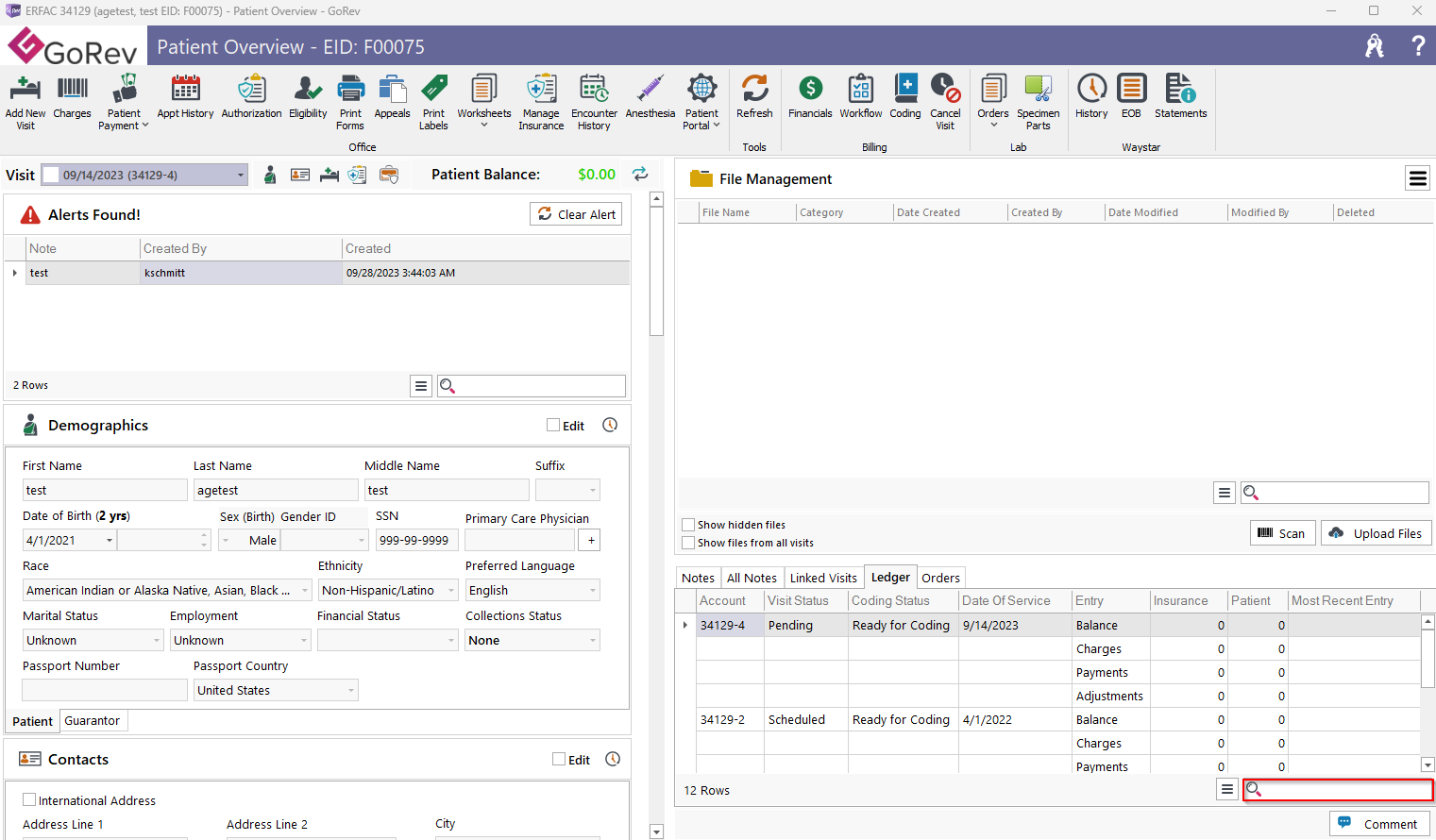Switch to Orders tab
This screenshot has width=1436, height=840.
pos(940,578)
